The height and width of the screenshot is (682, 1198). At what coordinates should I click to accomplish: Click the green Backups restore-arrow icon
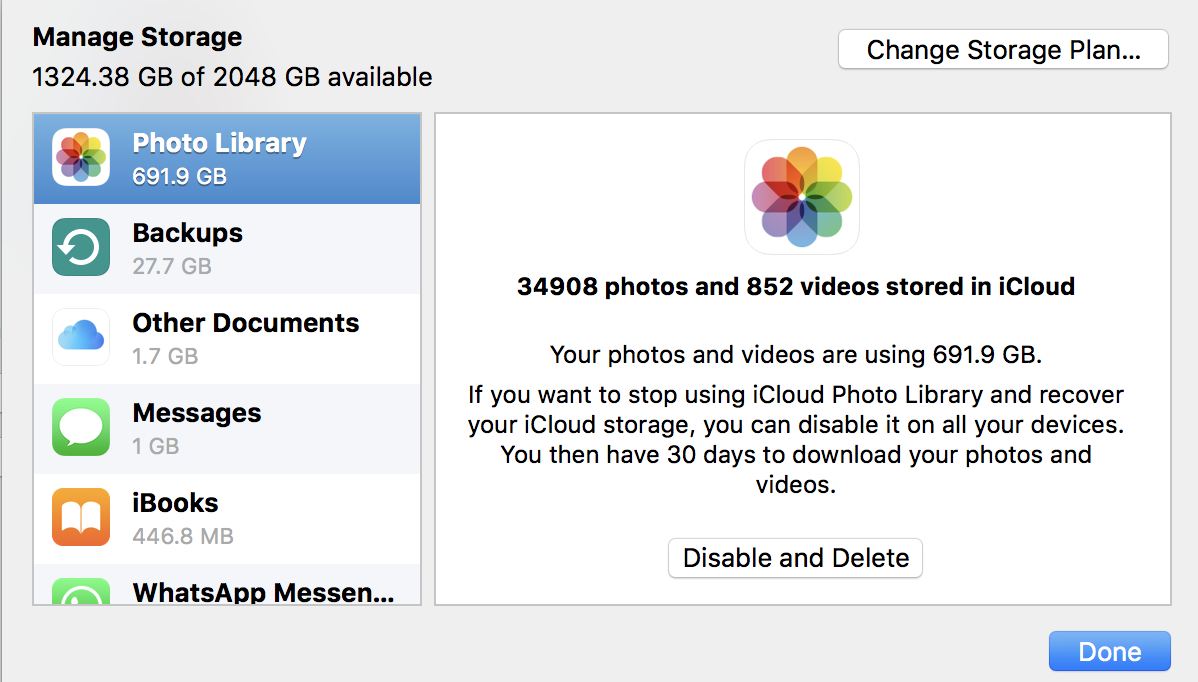point(81,247)
